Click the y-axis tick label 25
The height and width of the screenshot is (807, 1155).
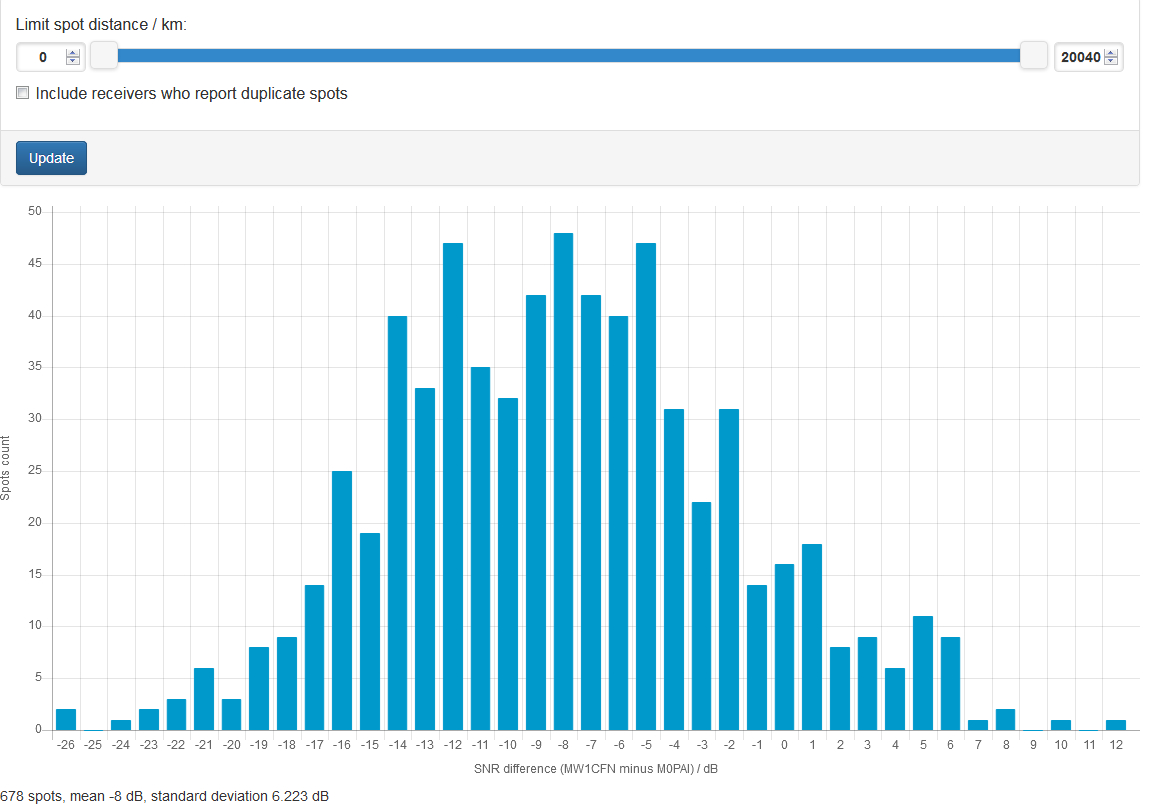click(x=35, y=471)
